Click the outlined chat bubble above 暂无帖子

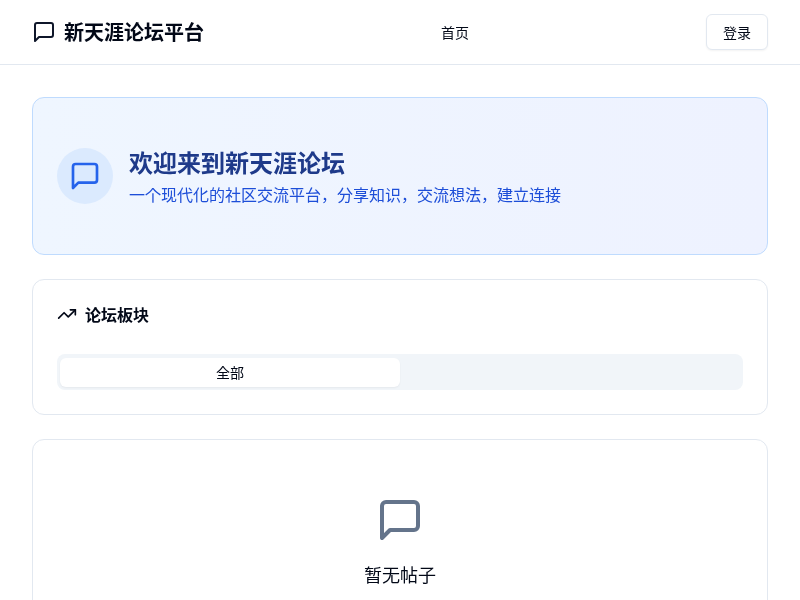point(399,520)
